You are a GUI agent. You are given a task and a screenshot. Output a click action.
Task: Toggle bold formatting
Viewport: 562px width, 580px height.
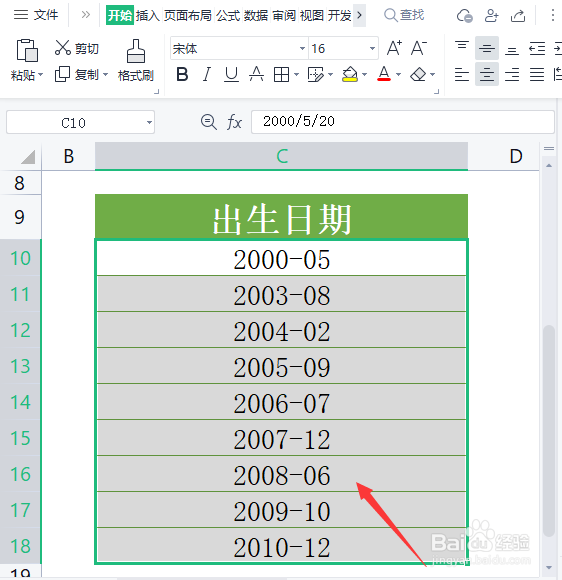point(182,74)
